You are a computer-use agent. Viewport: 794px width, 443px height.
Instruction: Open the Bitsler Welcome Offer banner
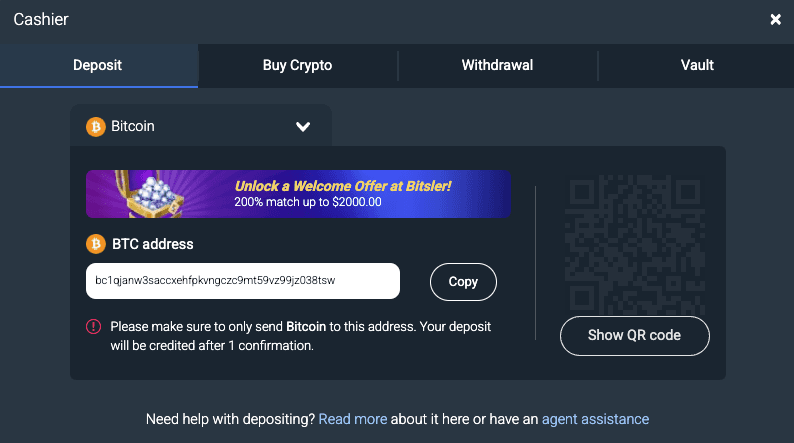pos(298,194)
